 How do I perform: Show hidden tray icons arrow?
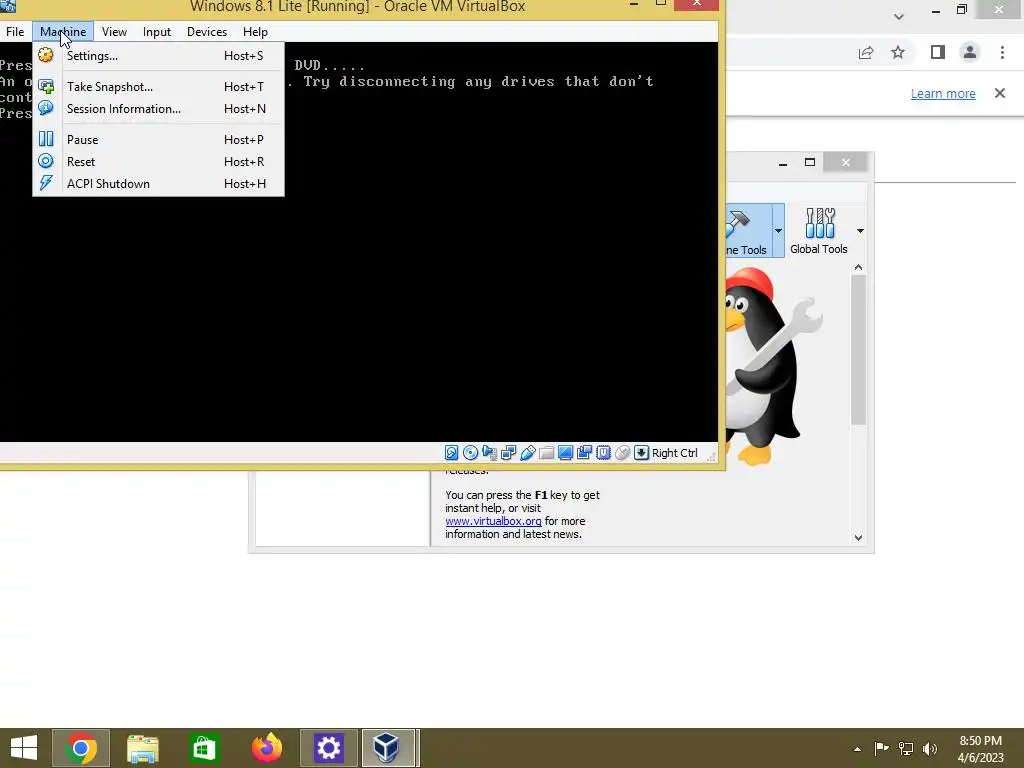(857, 749)
